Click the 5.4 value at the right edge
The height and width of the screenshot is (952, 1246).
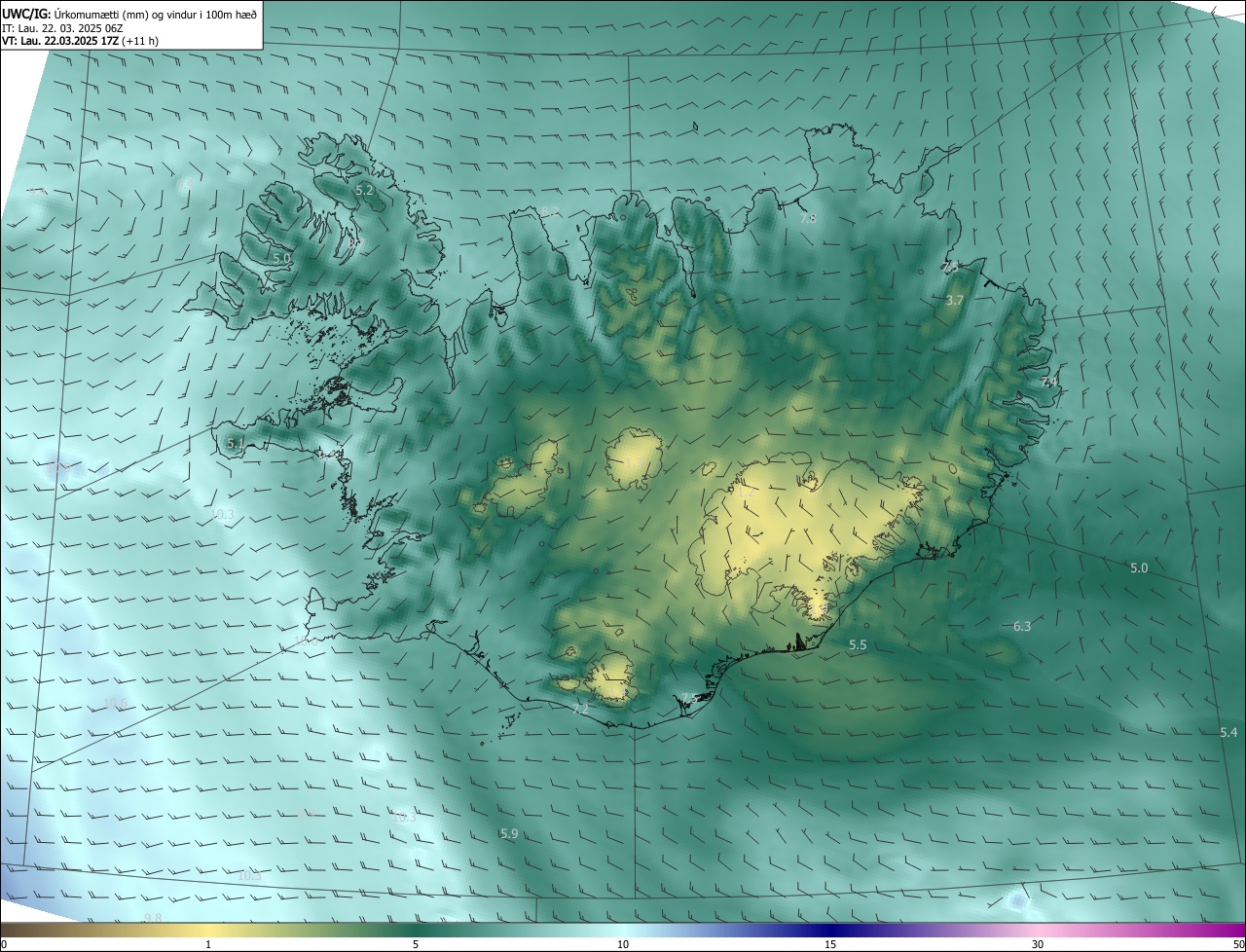(1228, 732)
